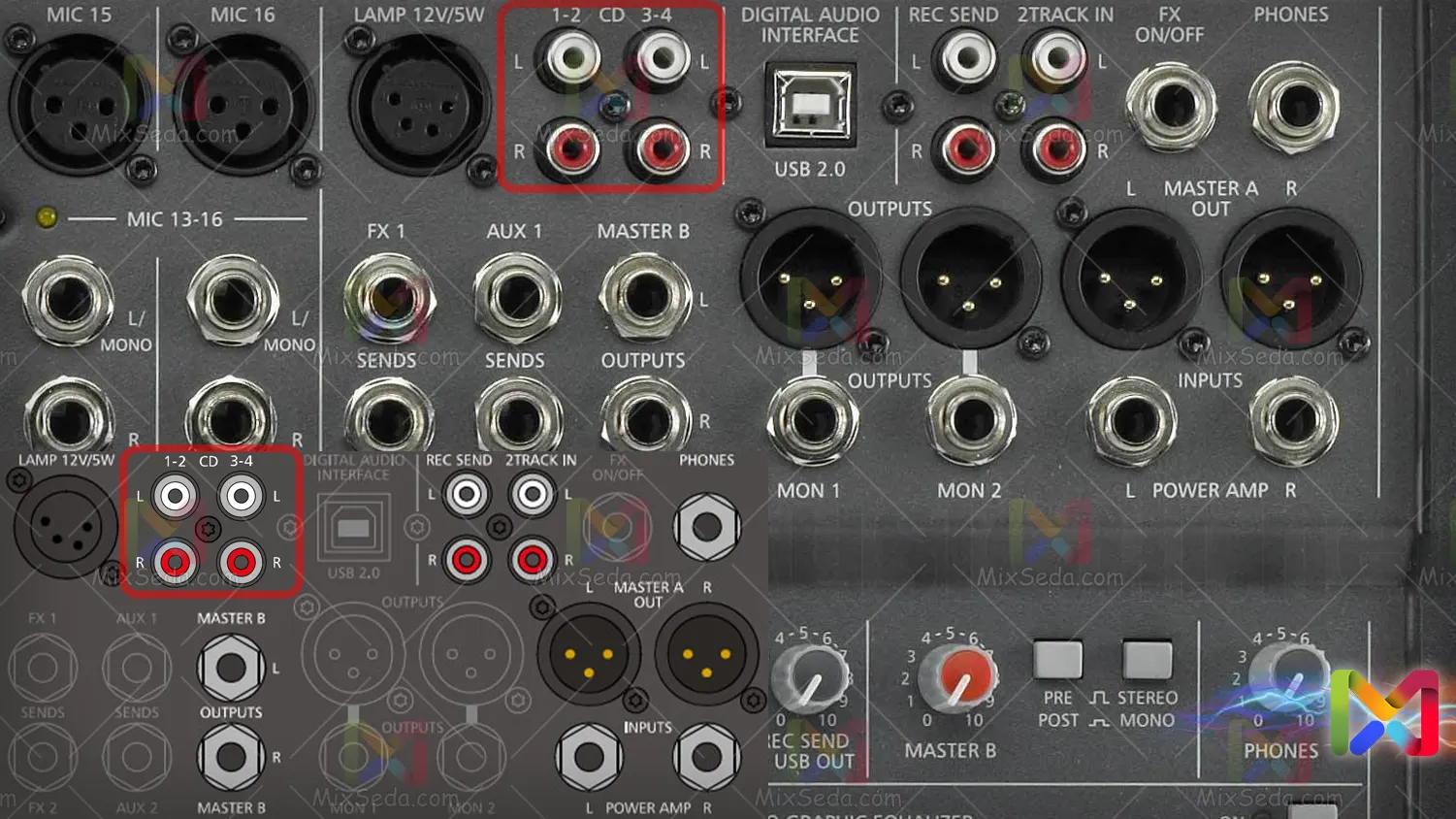Click the USB 2.0 port in the top photo
The image size is (1456, 819).
[x=810, y=105]
